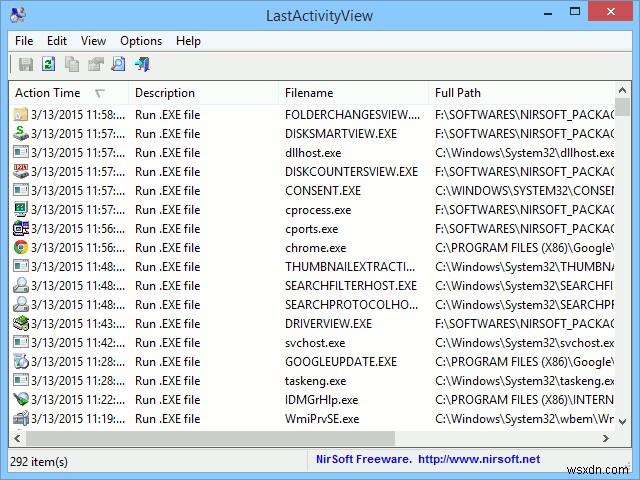This screenshot has width=640, height=480.
Task: Click the GOOGLEUPDATE.EXE row icon
Action: [20, 362]
